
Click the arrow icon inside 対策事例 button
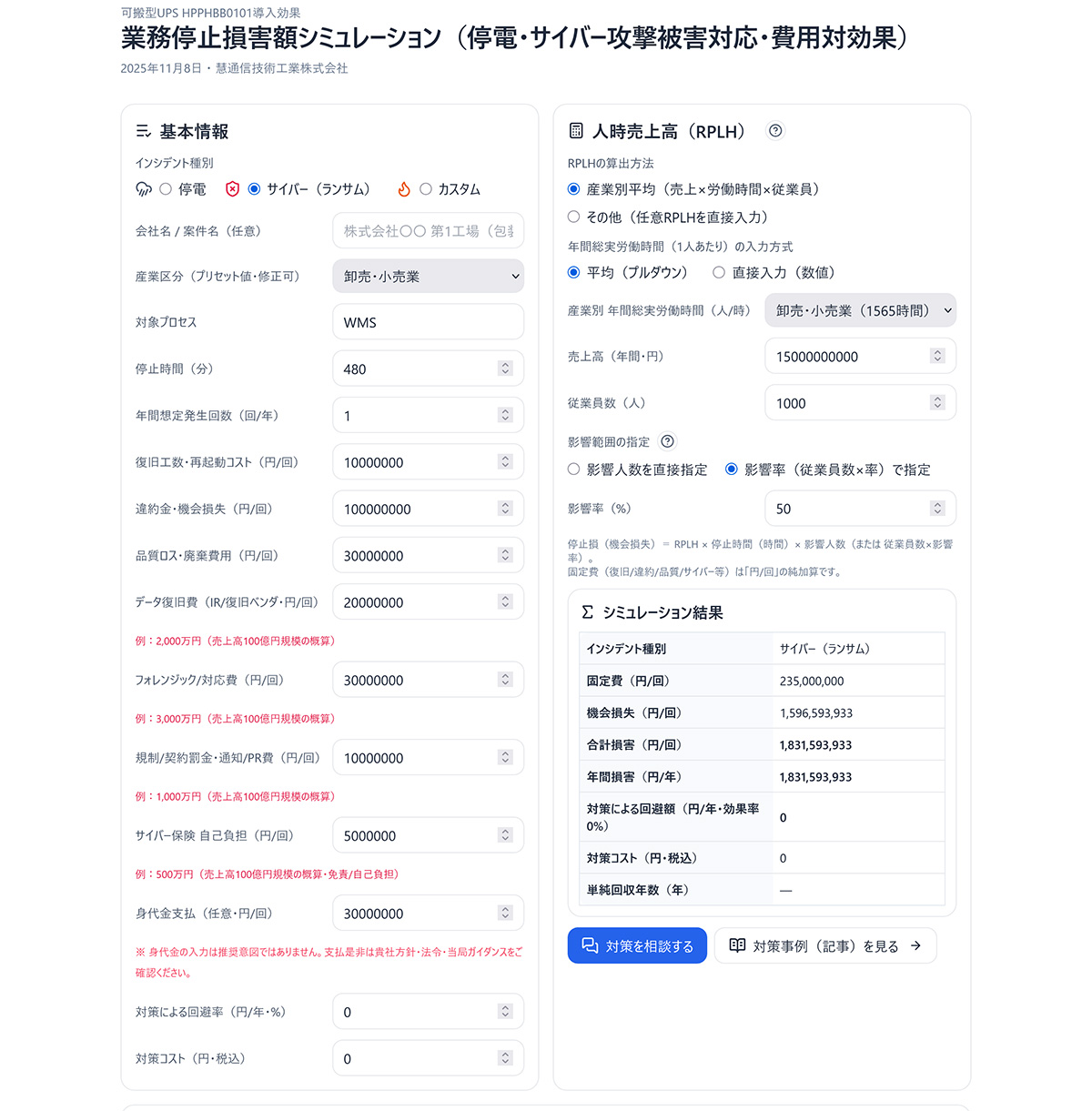tap(916, 945)
